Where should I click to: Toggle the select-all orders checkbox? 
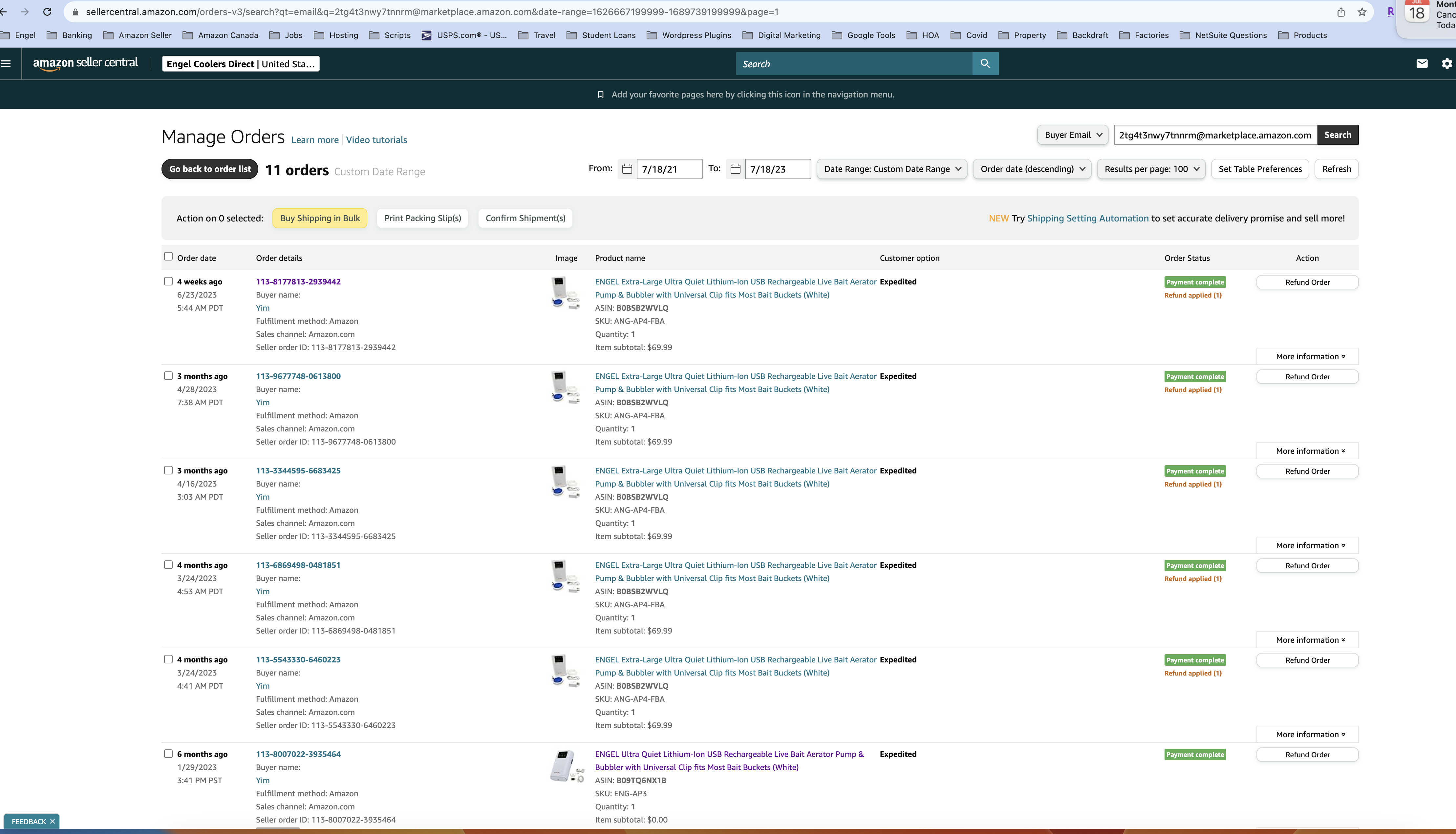[168, 257]
